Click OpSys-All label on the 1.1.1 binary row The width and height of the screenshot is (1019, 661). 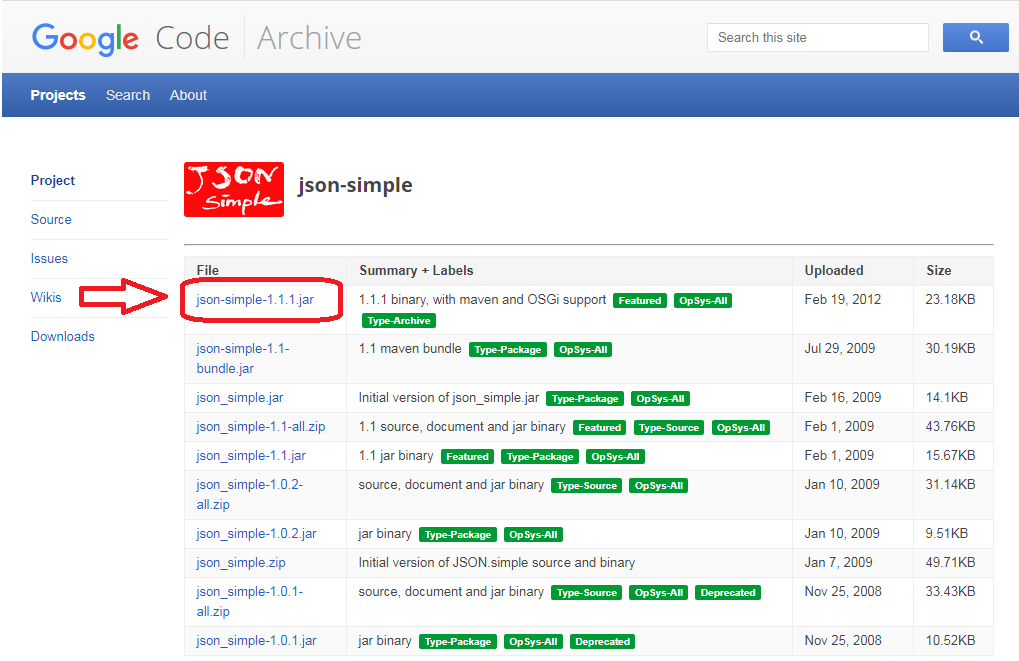point(703,301)
